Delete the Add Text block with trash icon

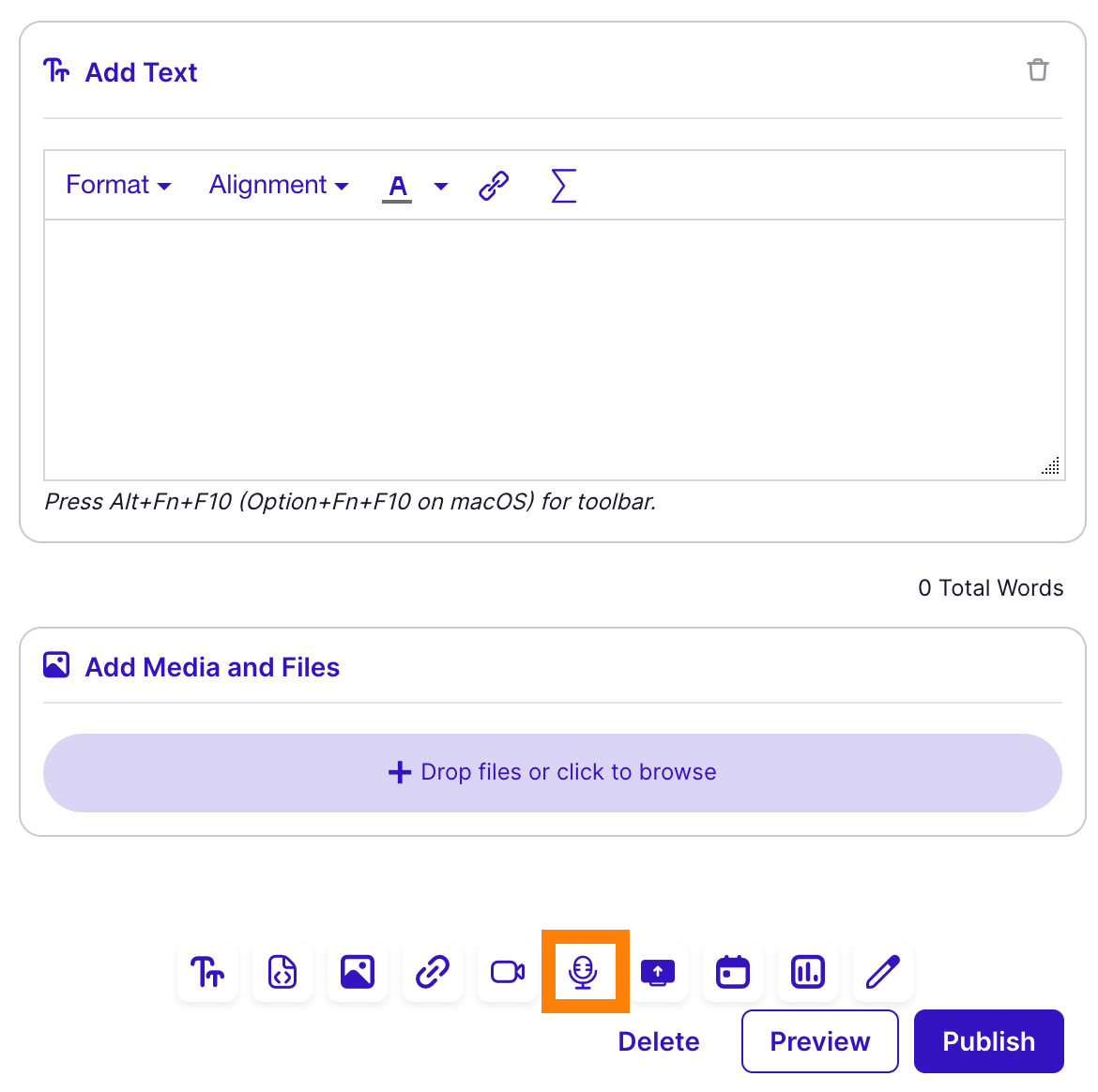tap(1037, 70)
